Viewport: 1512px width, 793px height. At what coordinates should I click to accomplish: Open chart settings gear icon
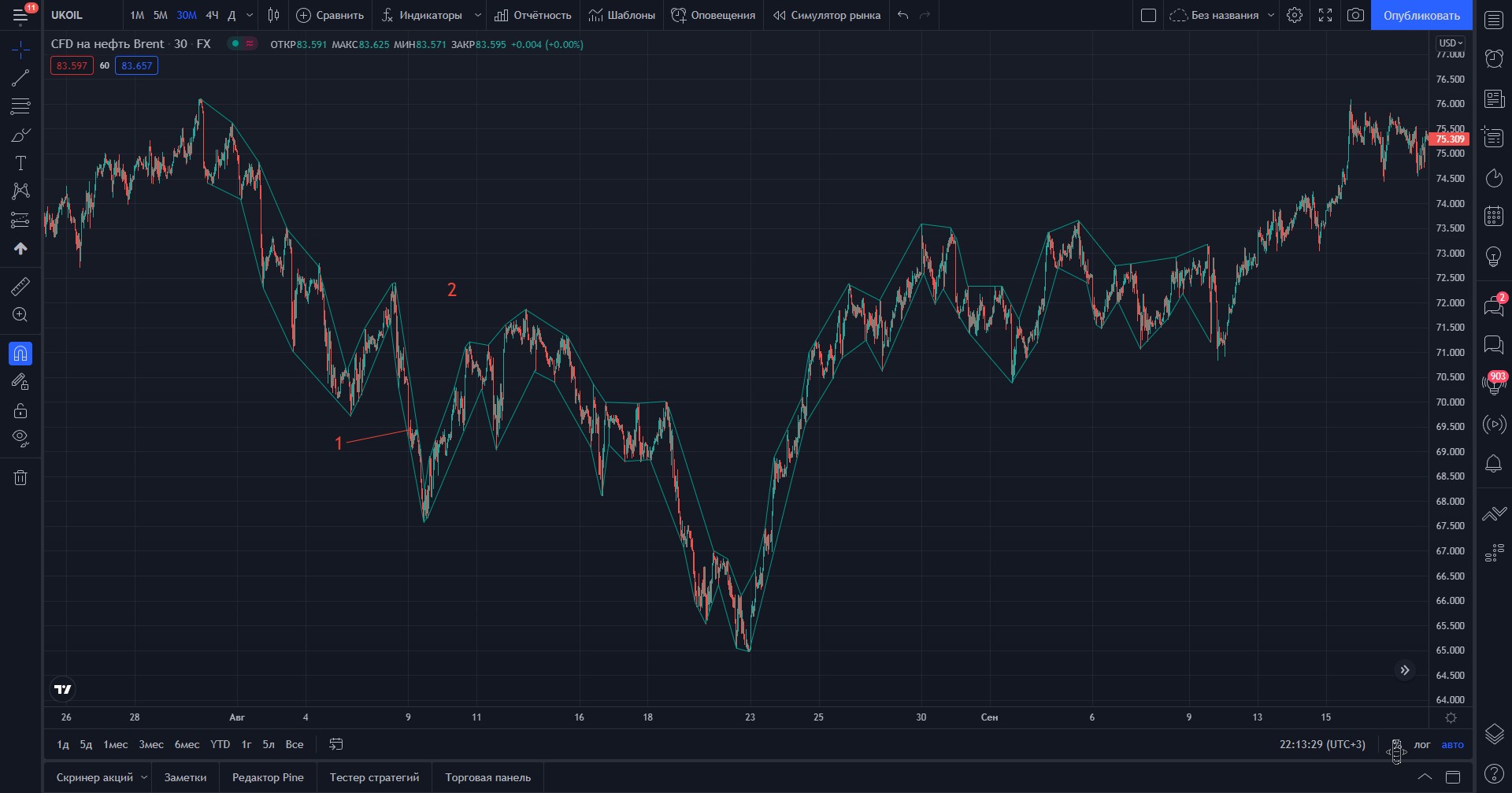tap(1294, 15)
